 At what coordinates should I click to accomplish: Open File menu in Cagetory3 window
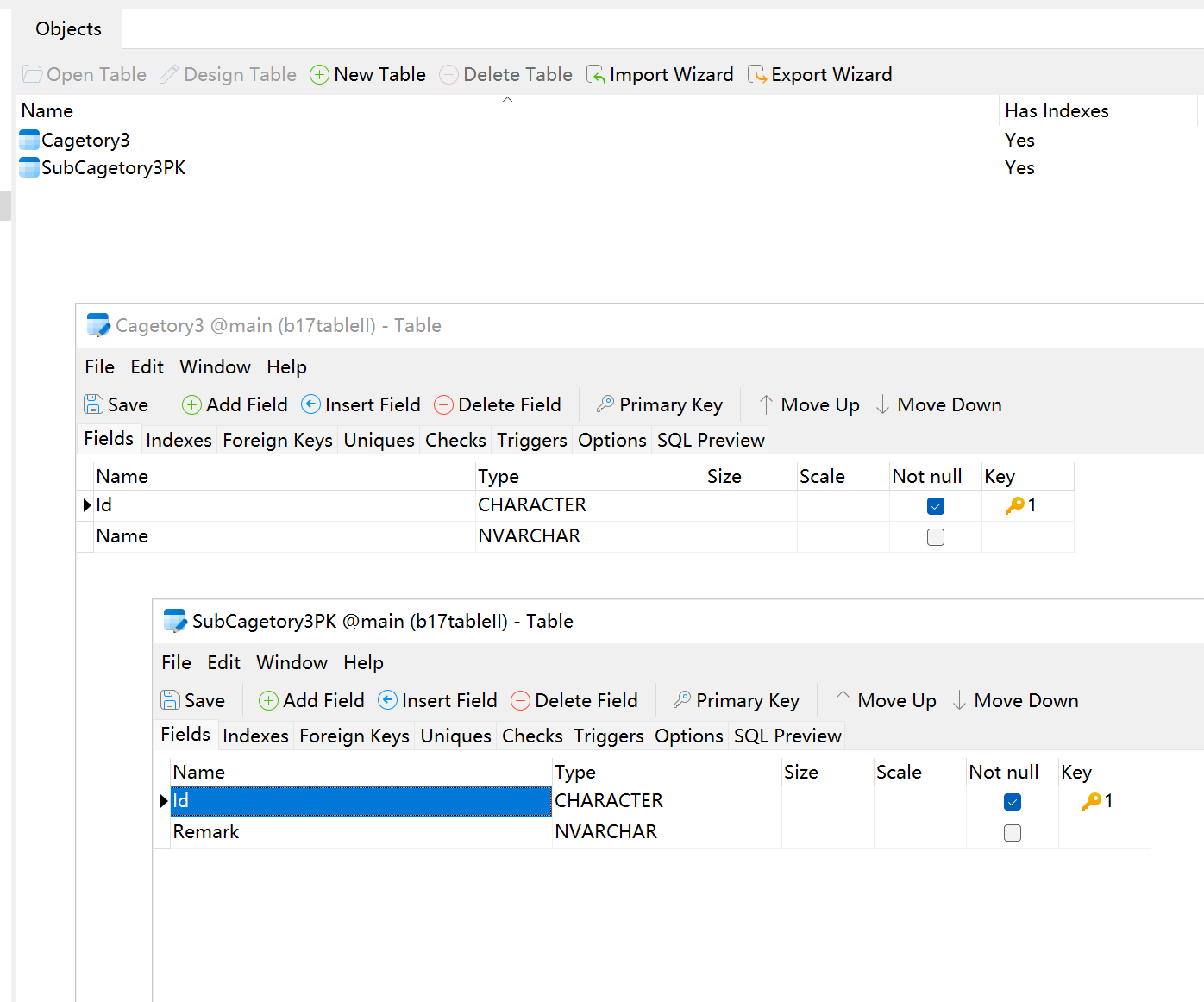(x=99, y=367)
